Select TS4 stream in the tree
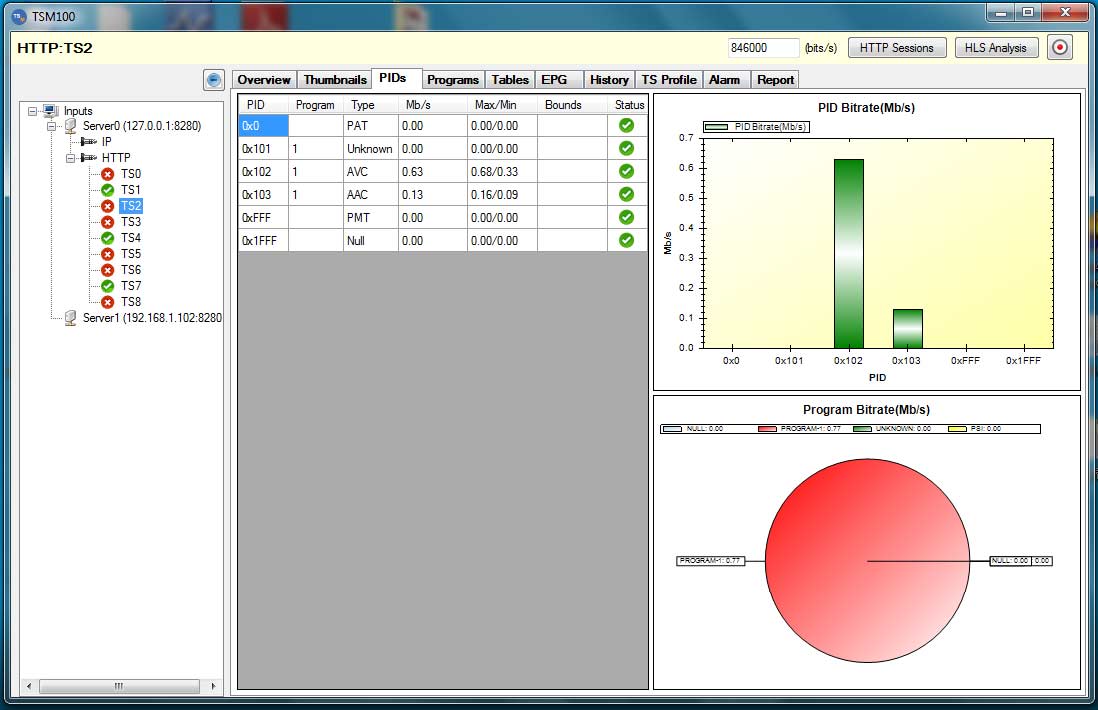1098x710 pixels. pos(130,238)
